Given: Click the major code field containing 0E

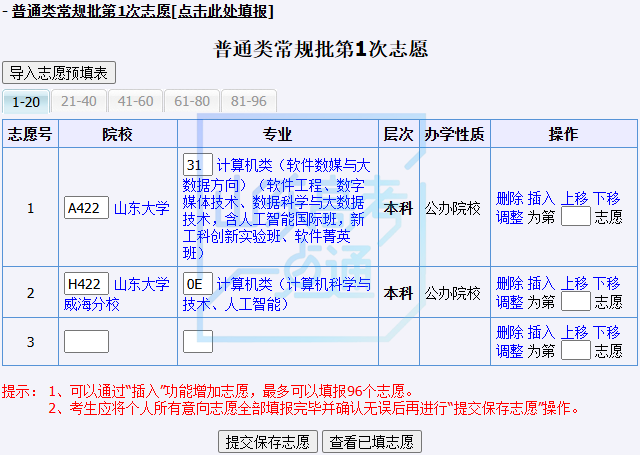Looking at the screenshot, I should [x=197, y=284].
